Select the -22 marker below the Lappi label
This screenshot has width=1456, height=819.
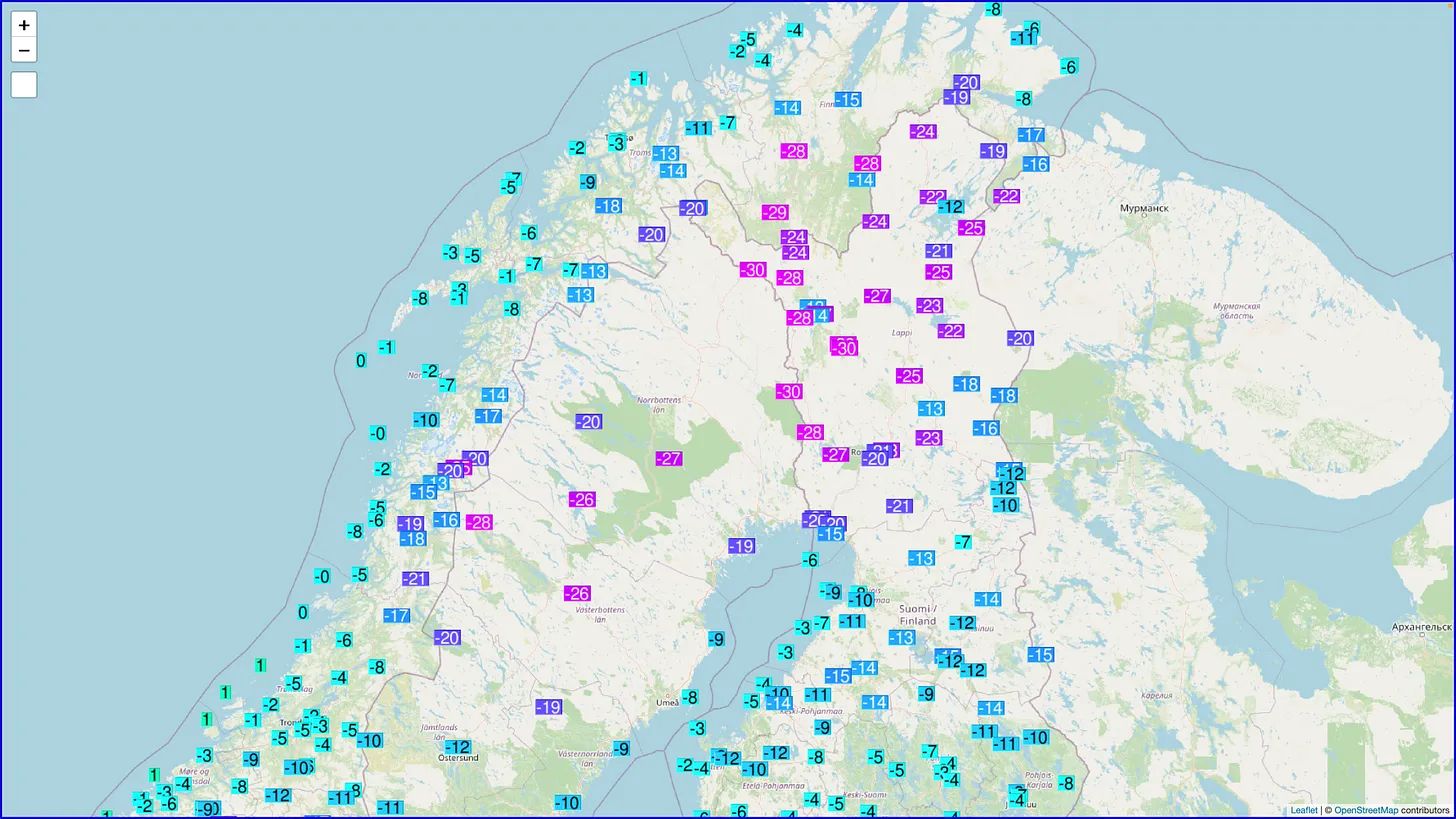pyautogui.click(x=951, y=331)
